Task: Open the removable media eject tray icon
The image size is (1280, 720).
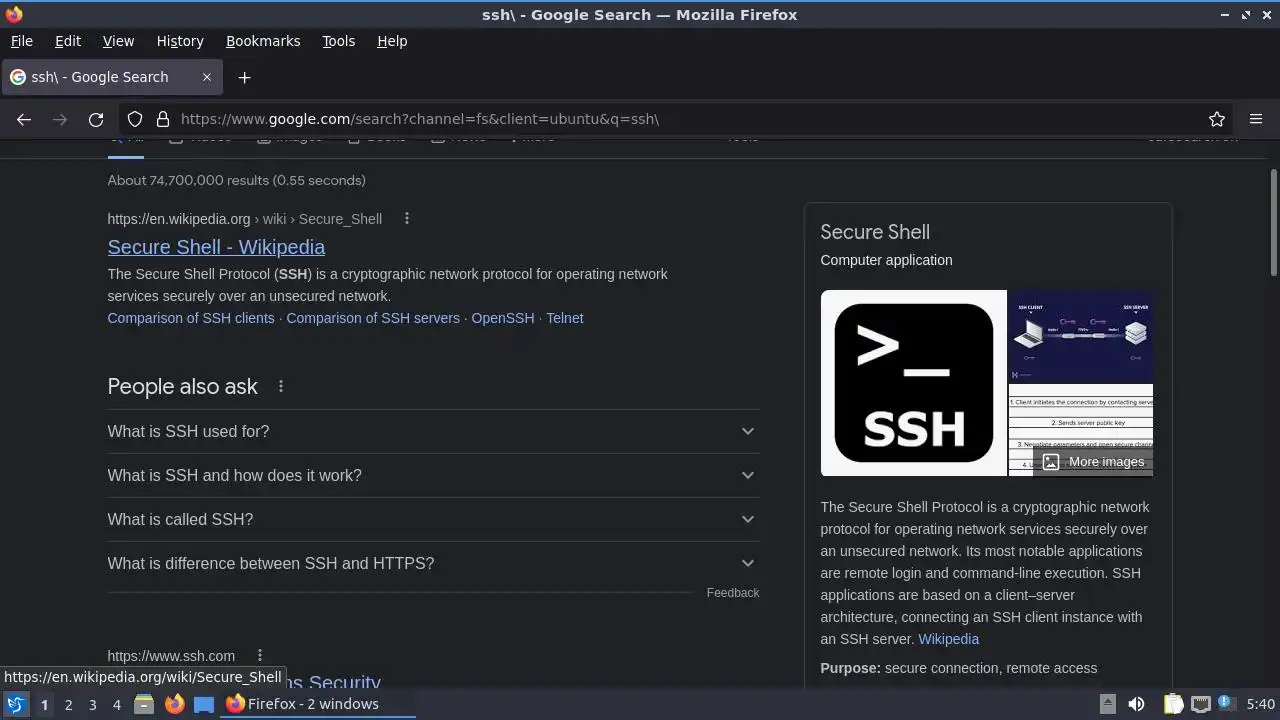Action: [1108, 704]
